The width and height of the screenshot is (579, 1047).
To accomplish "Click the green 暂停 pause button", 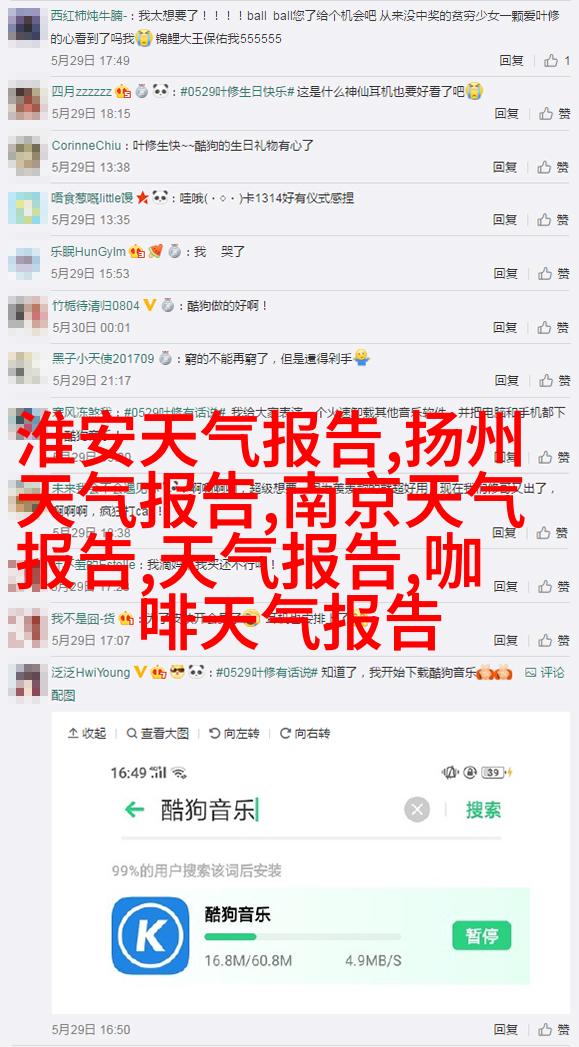I will click(481, 935).
